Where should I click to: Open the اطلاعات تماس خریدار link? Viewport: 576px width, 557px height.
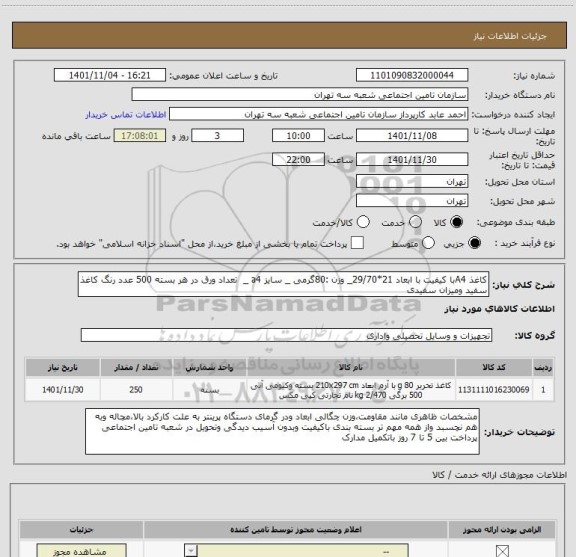click(x=126, y=115)
